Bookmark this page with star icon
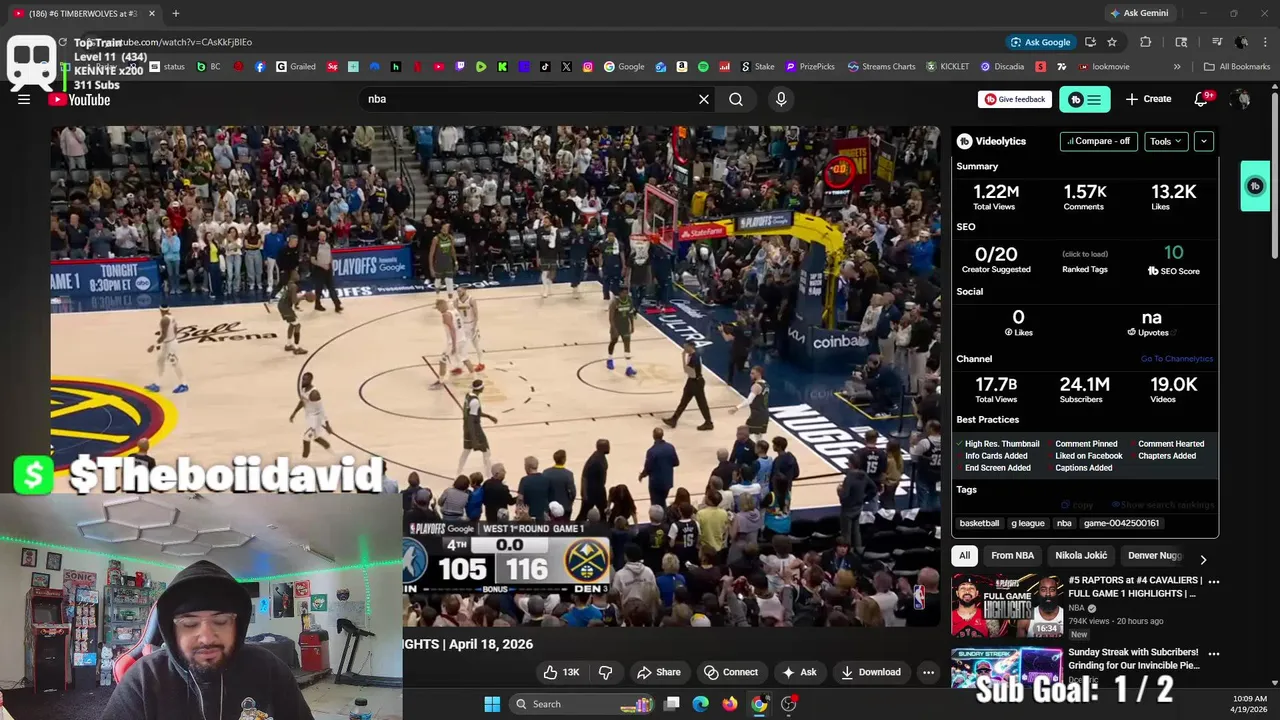Viewport: 1280px width, 720px height. pos(1112,42)
